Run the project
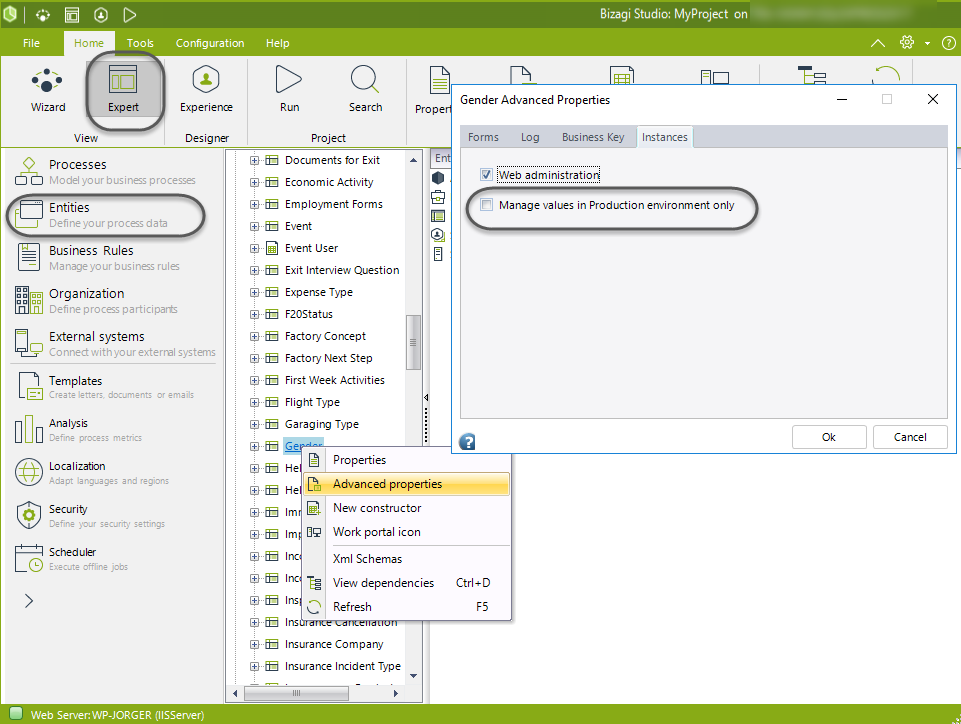This screenshot has width=961, height=724. (x=289, y=90)
